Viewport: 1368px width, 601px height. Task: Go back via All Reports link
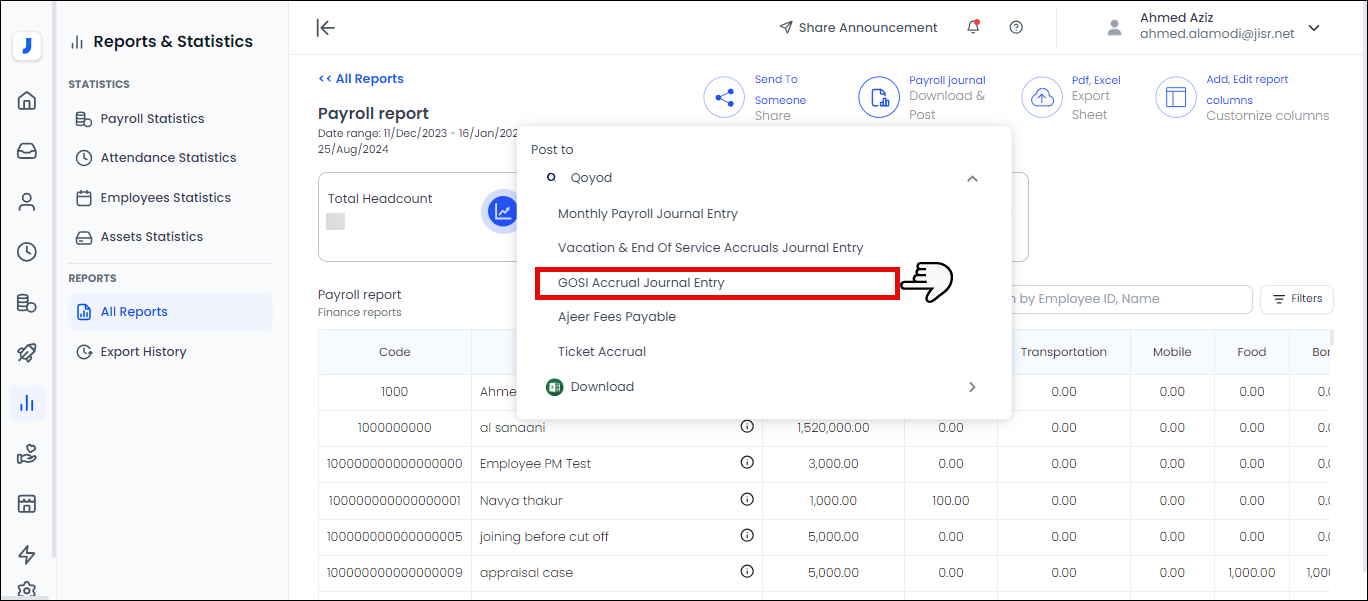[361, 79]
